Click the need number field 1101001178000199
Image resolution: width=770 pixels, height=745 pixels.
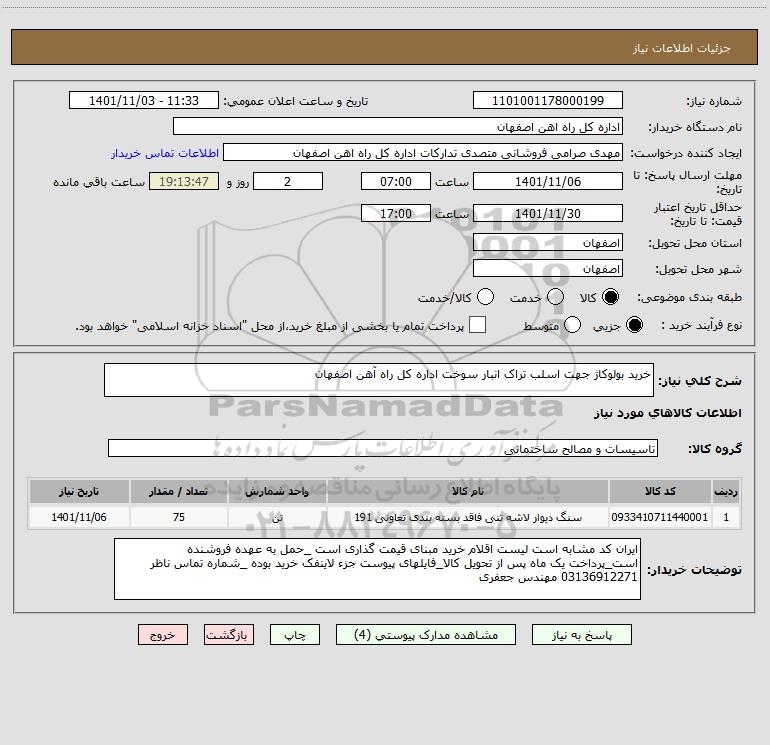(548, 101)
